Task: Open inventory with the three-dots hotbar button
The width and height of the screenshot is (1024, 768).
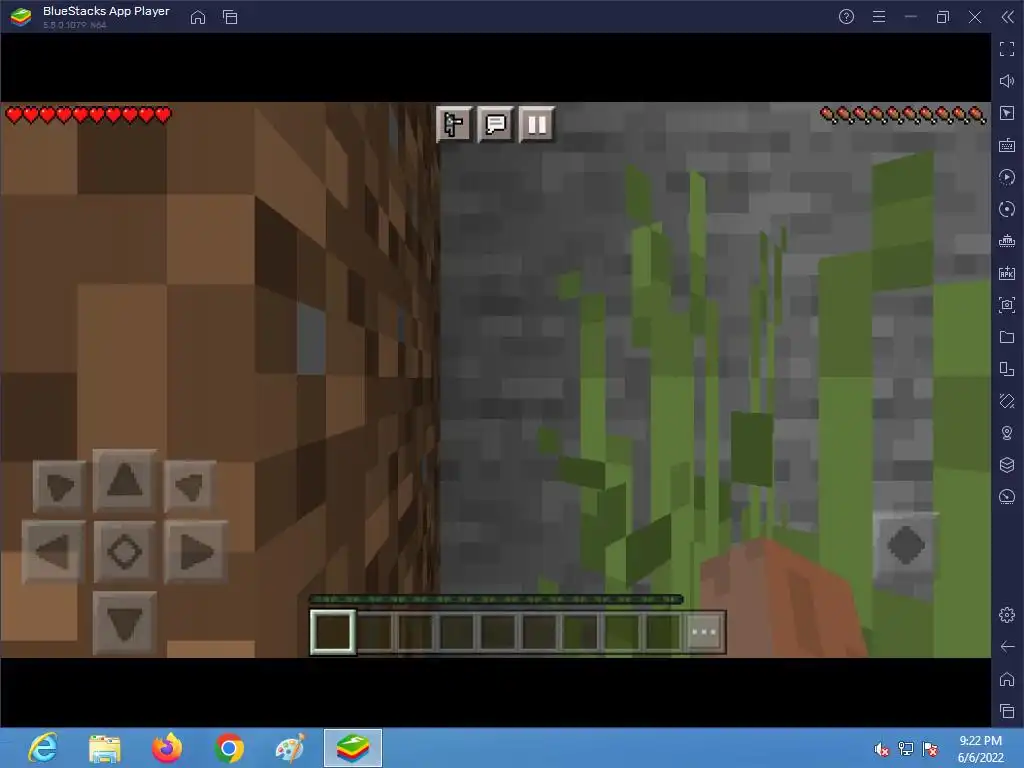Action: click(x=704, y=632)
